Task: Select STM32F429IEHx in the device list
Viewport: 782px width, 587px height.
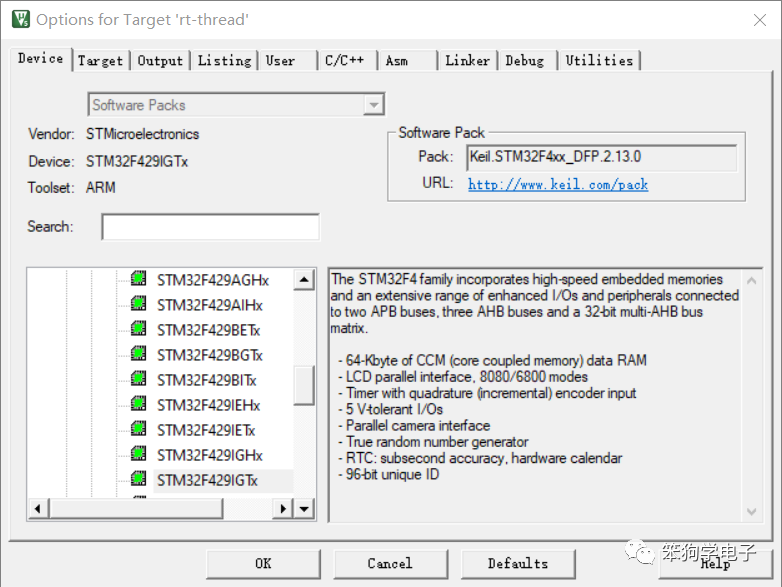Action: click(208, 405)
